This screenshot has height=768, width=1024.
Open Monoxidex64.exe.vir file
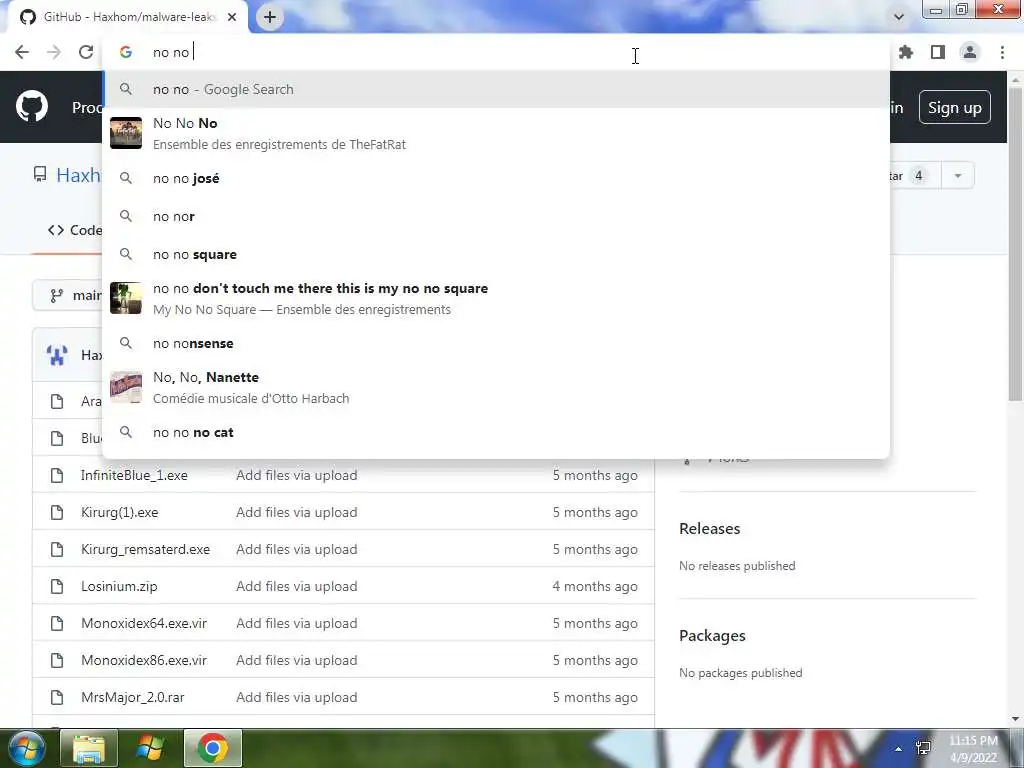[x=144, y=624]
